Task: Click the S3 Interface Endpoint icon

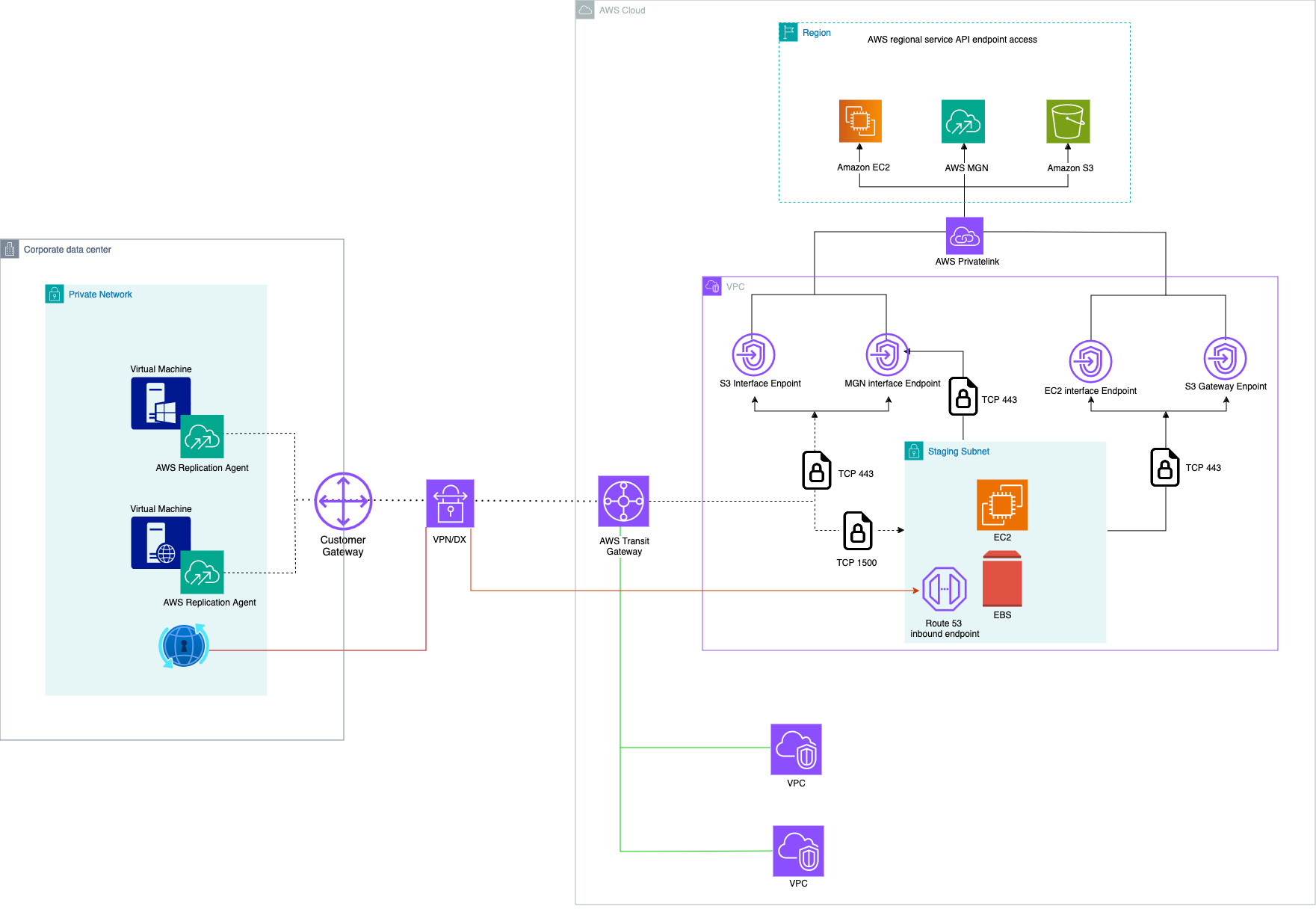Action: pyautogui.click(x=753, y=354)
